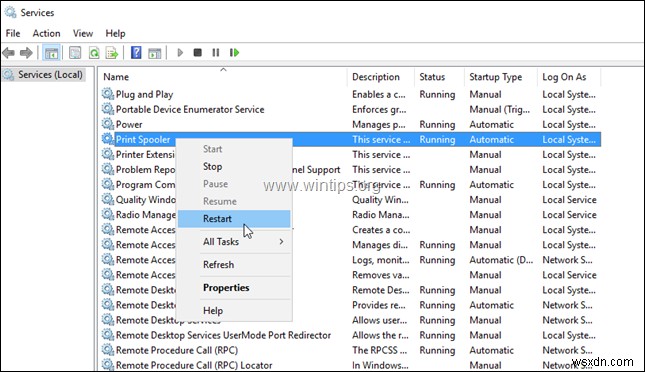This screenshot has width=645, height=372.
Task: Click the green Refresh toolbar icon
Action: (x=94, y=53)
